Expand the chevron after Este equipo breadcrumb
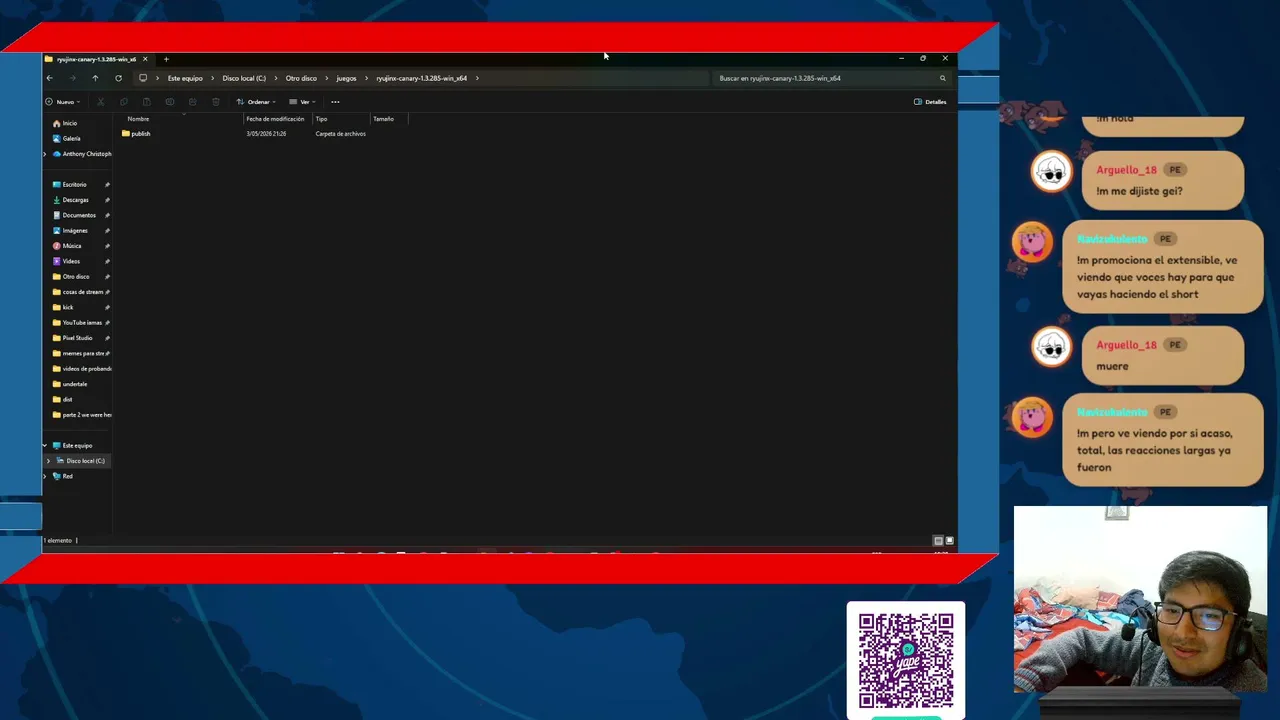 pyautogui.click(x=212, y=78)
